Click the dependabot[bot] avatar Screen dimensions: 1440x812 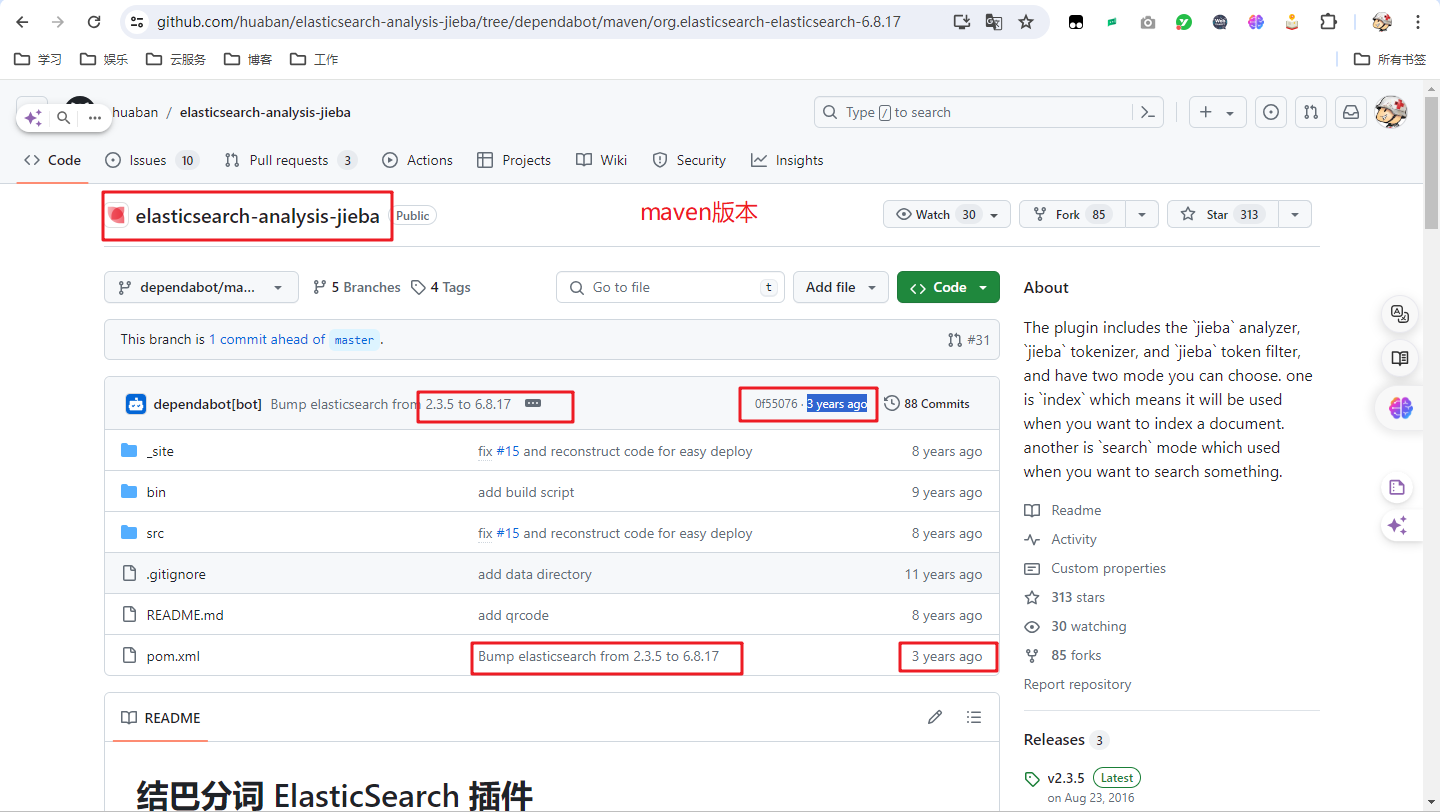coord(135,404)
